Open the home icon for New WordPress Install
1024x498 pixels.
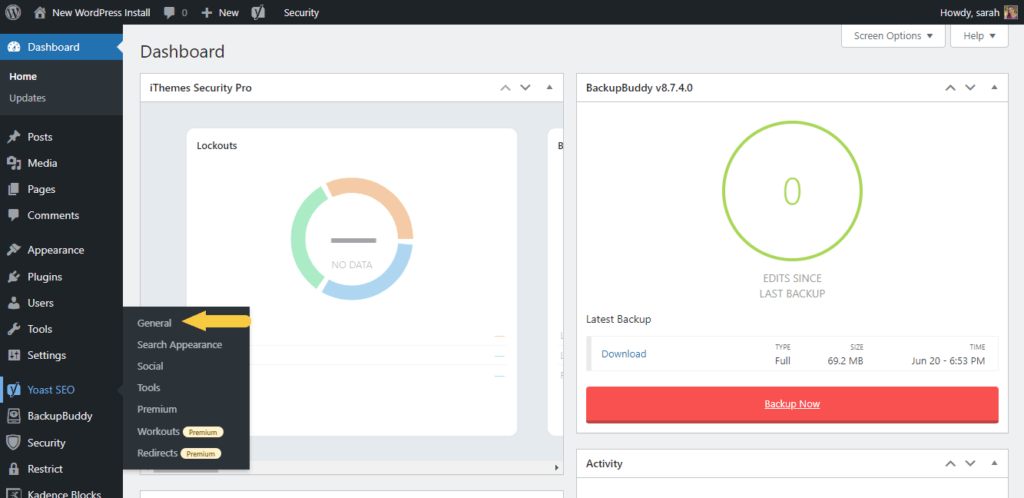40,12
